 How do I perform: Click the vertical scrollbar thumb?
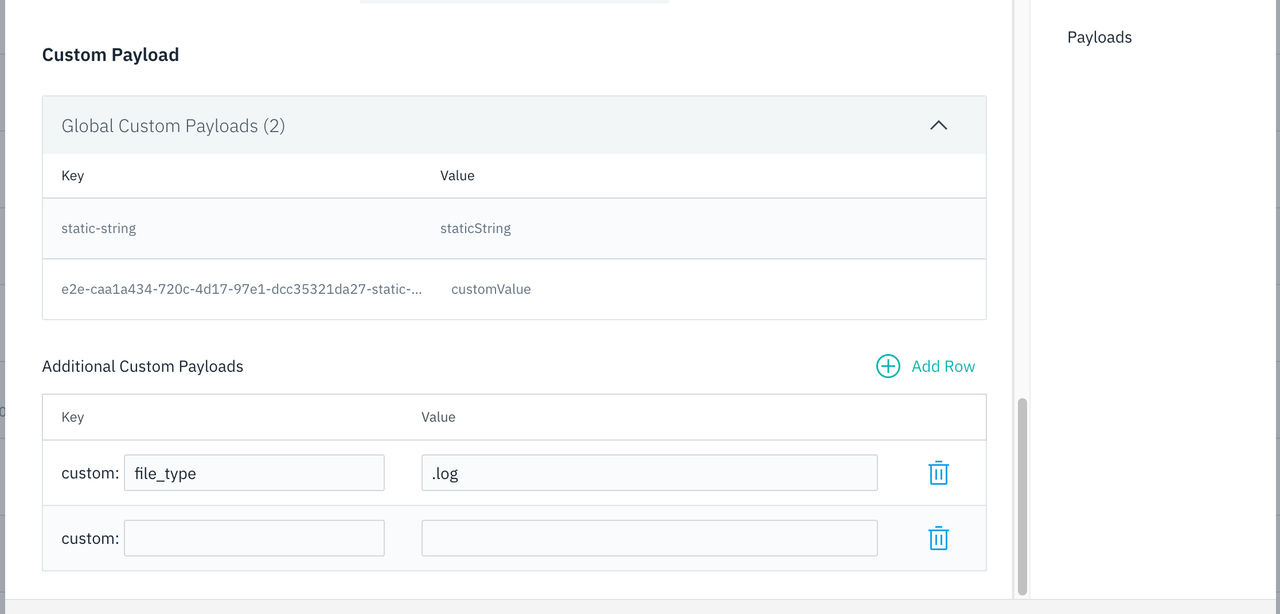point(1022,496)
